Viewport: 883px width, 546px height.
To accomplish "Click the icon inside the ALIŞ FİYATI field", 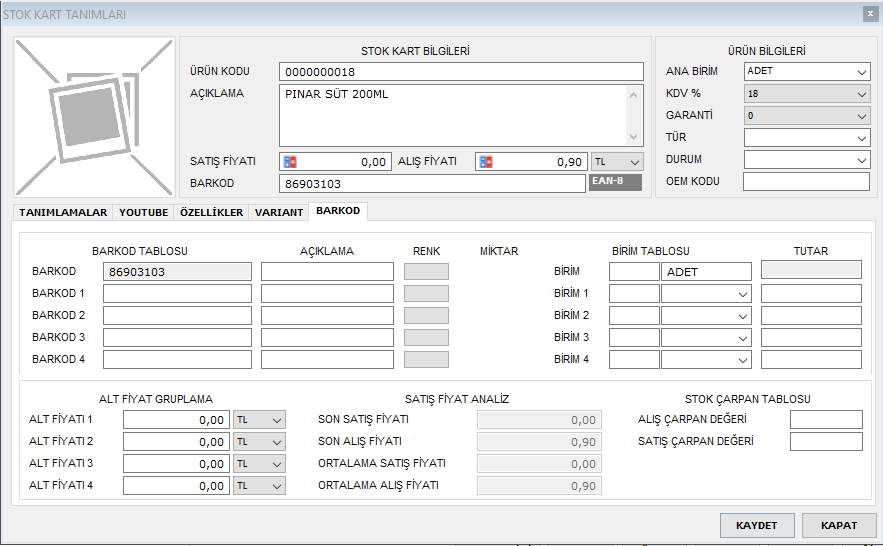I will pos(486,162).
